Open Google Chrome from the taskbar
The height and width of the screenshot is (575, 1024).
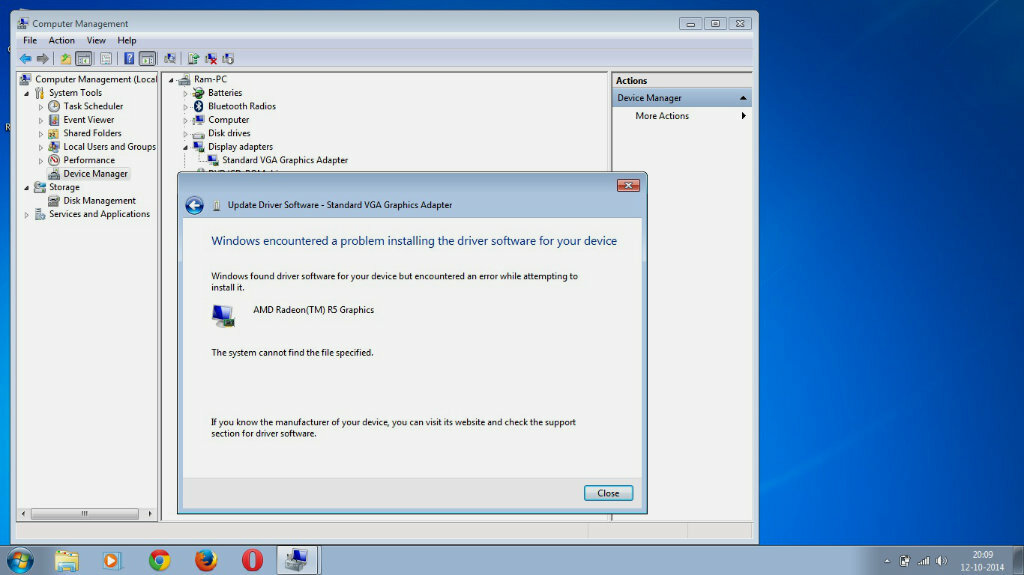point(159,560)
